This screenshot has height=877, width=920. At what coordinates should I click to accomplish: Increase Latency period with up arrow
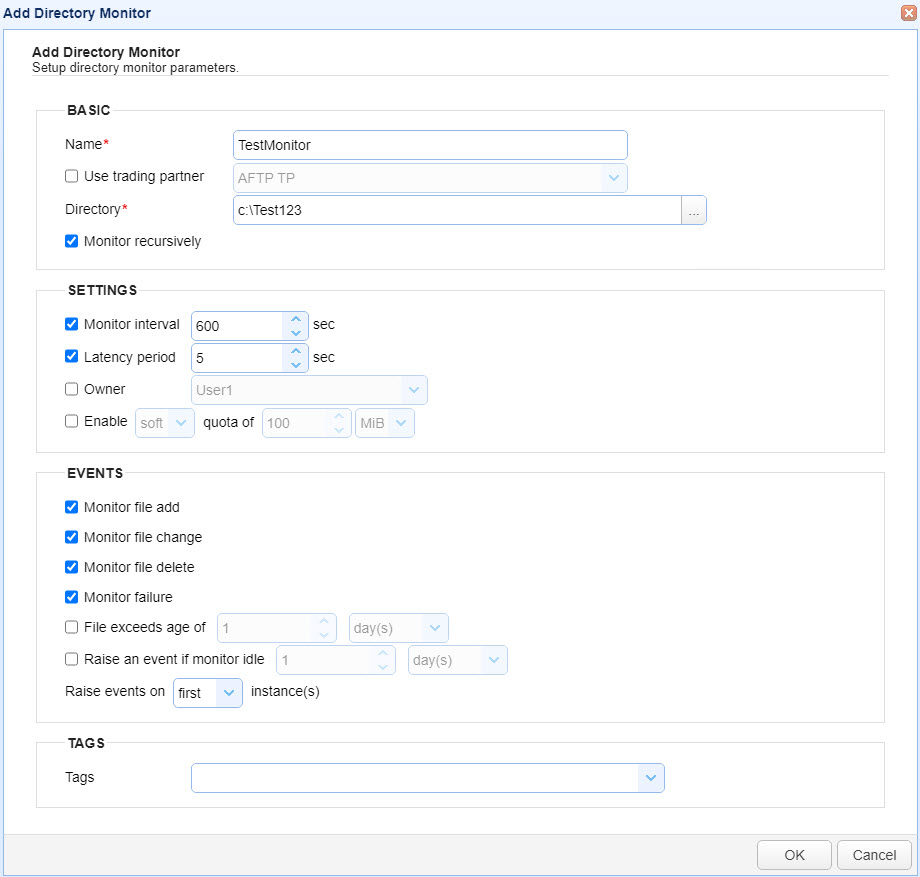[296, 351]
